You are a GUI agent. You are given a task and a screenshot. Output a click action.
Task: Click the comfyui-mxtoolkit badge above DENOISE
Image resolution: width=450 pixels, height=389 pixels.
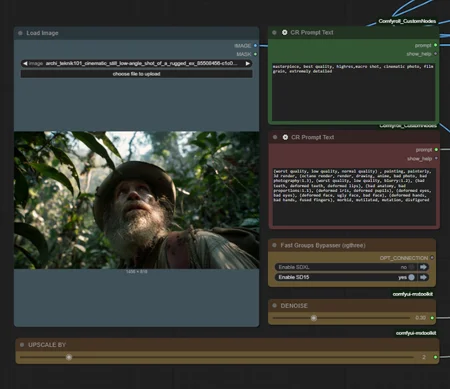point(413,294)
